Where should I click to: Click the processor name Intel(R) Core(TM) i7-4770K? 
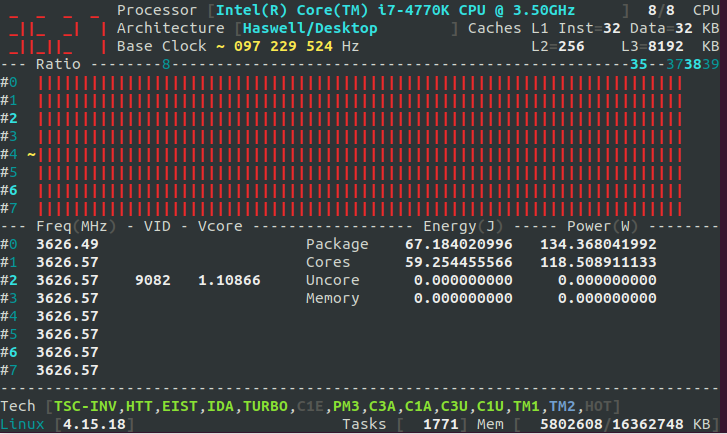pos(332,10)
